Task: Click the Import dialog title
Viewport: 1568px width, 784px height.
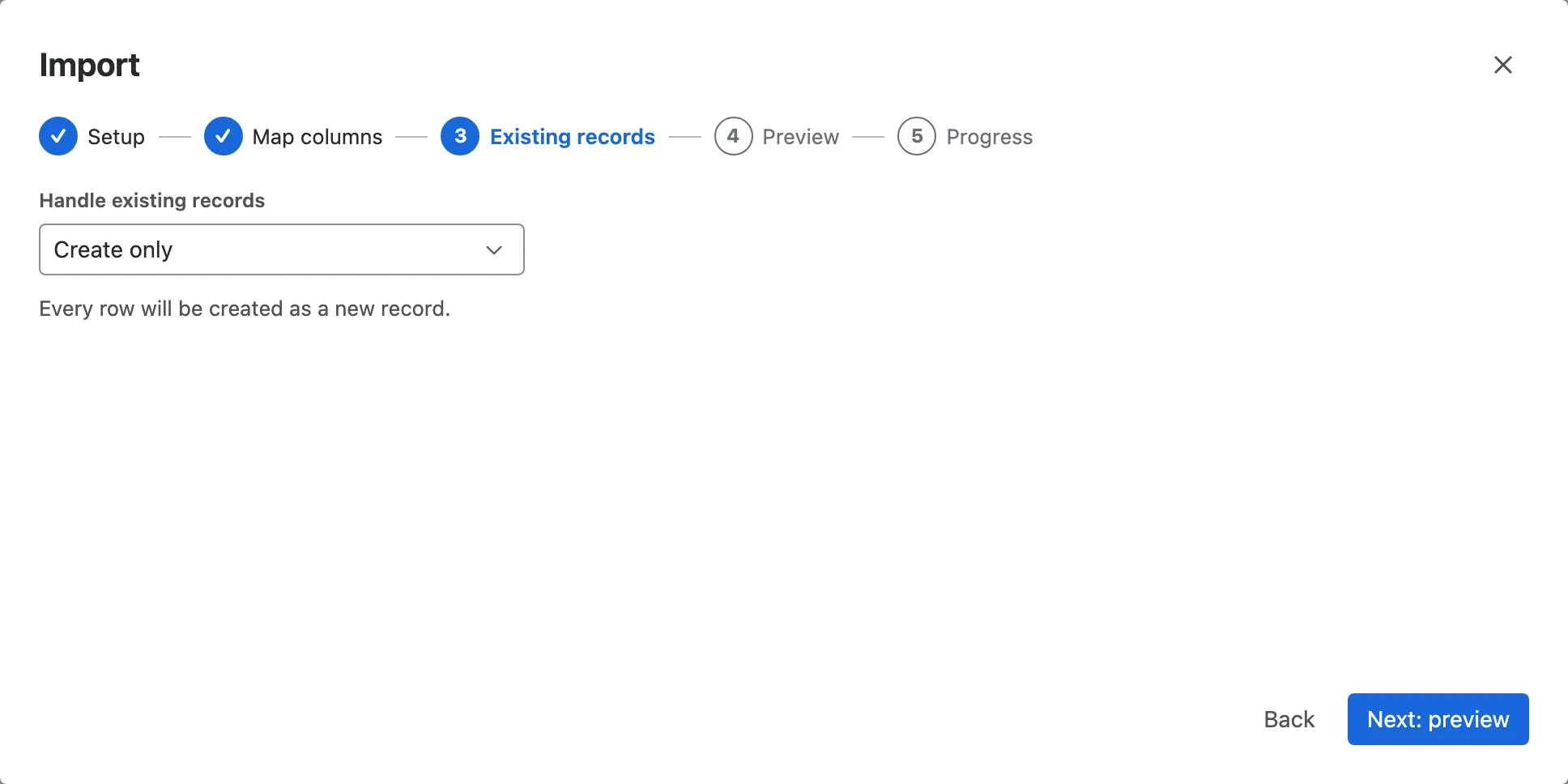Action: [90, 65]
